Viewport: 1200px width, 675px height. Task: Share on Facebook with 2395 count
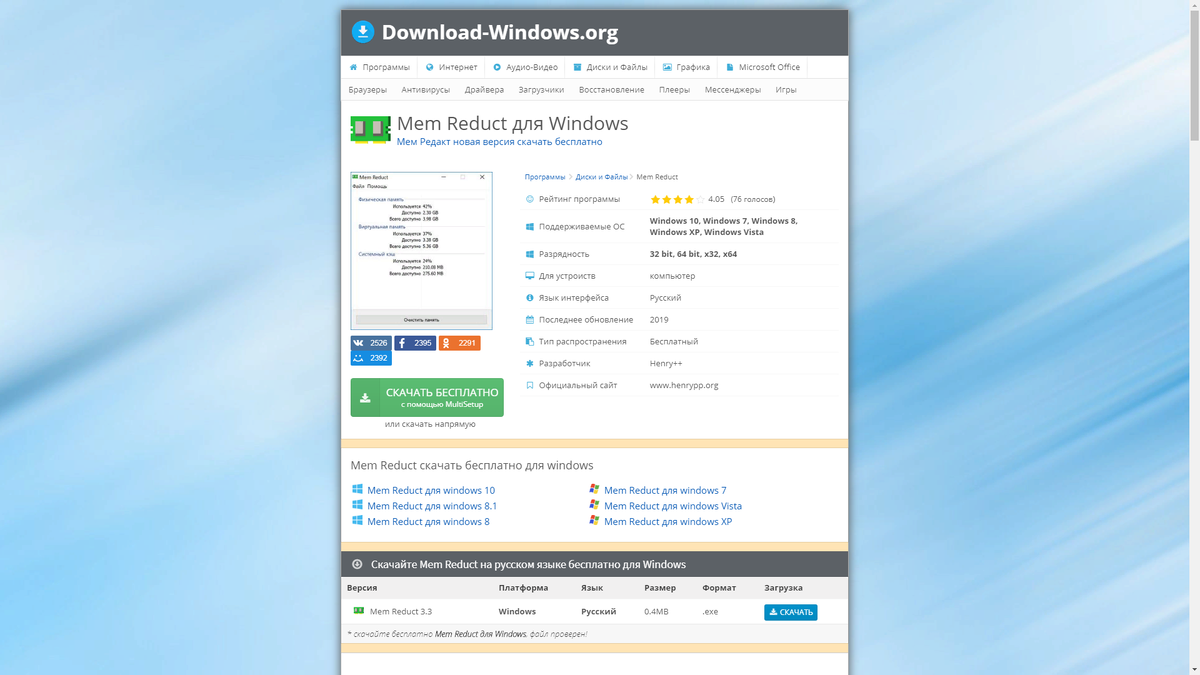tap(415, 343)
